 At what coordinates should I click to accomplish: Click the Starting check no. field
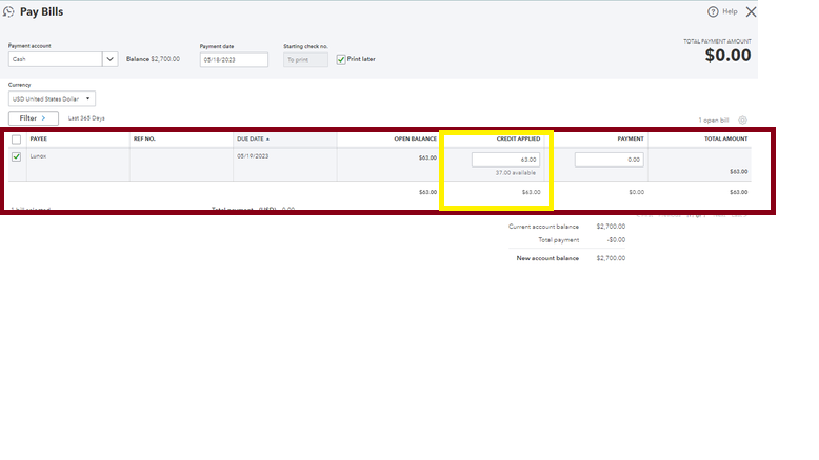(x=305, y=60)
